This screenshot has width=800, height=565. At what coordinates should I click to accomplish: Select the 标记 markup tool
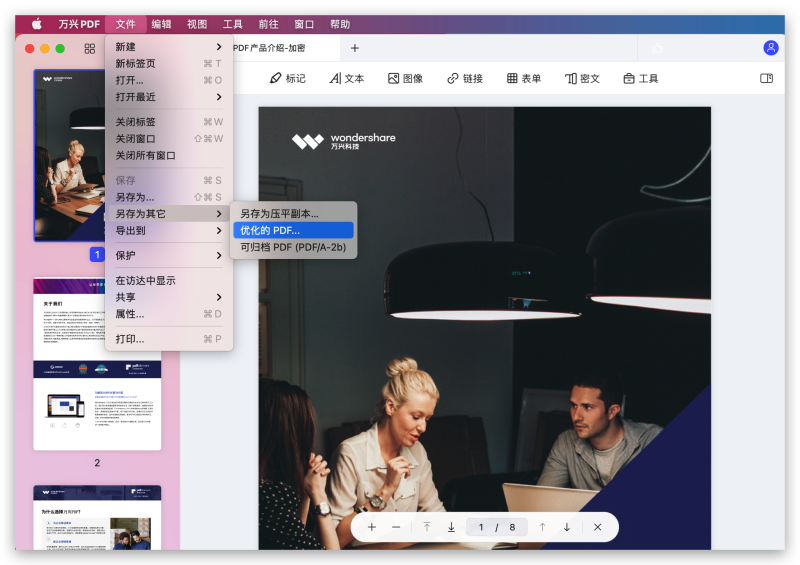288,78
